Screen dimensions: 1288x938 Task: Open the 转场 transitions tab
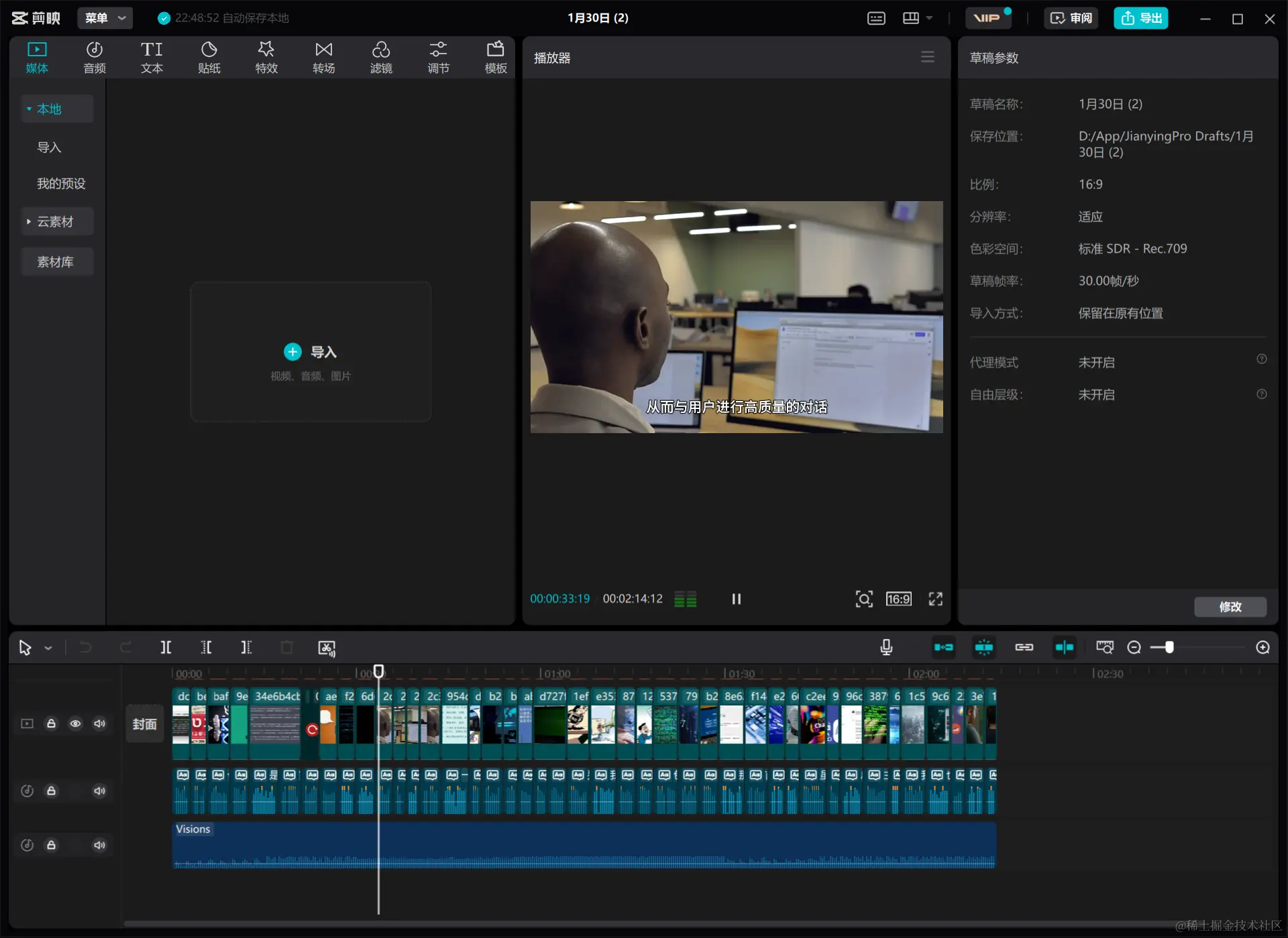(x=323, y=57)
